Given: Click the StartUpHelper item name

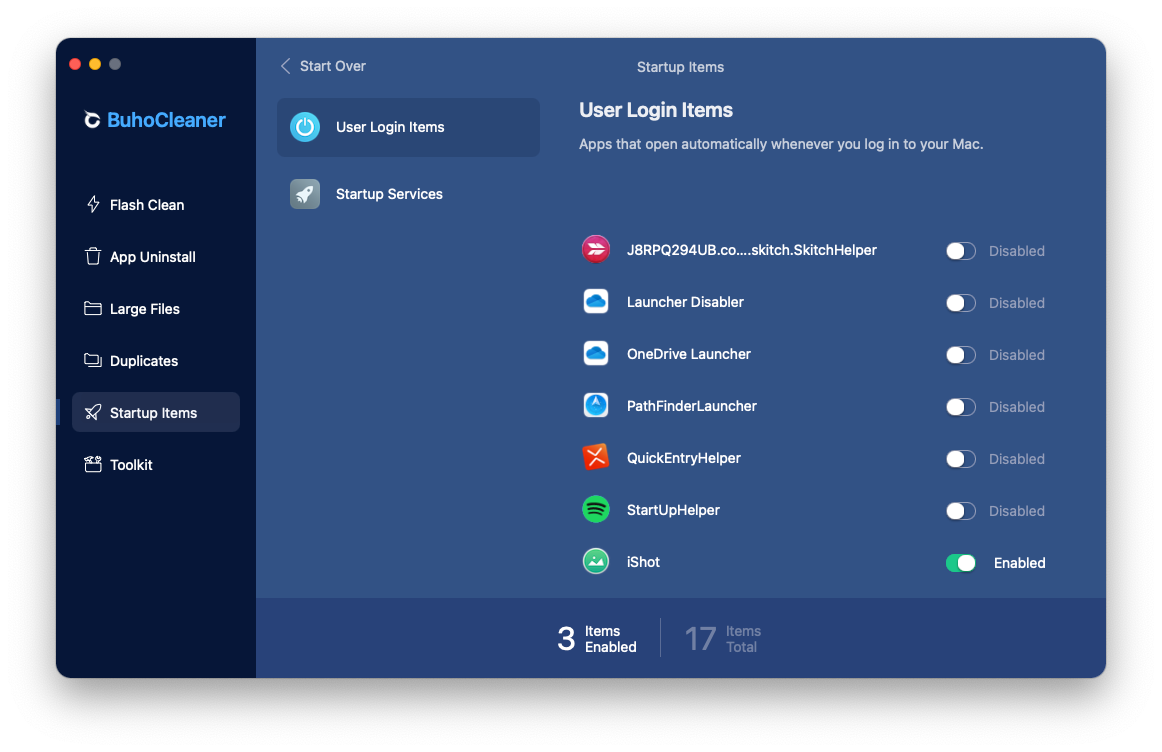Looking at the screenshot, I should point(673,510).
